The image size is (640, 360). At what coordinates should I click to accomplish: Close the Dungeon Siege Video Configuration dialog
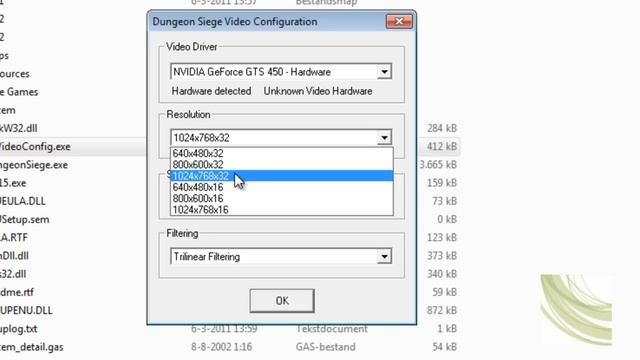coord(399,21)
